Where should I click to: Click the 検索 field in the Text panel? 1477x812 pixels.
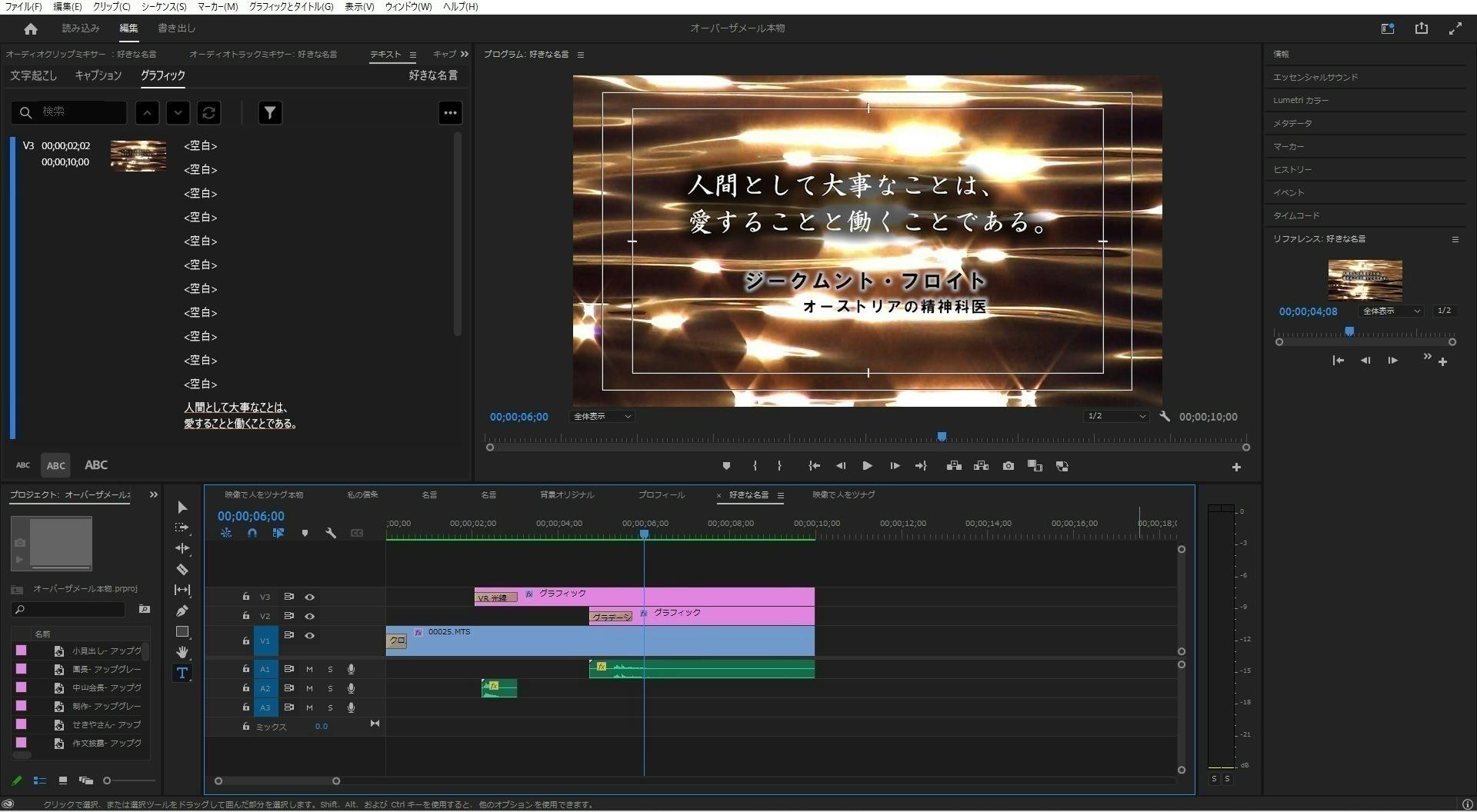pyautogui.click(x=77, y=112)
